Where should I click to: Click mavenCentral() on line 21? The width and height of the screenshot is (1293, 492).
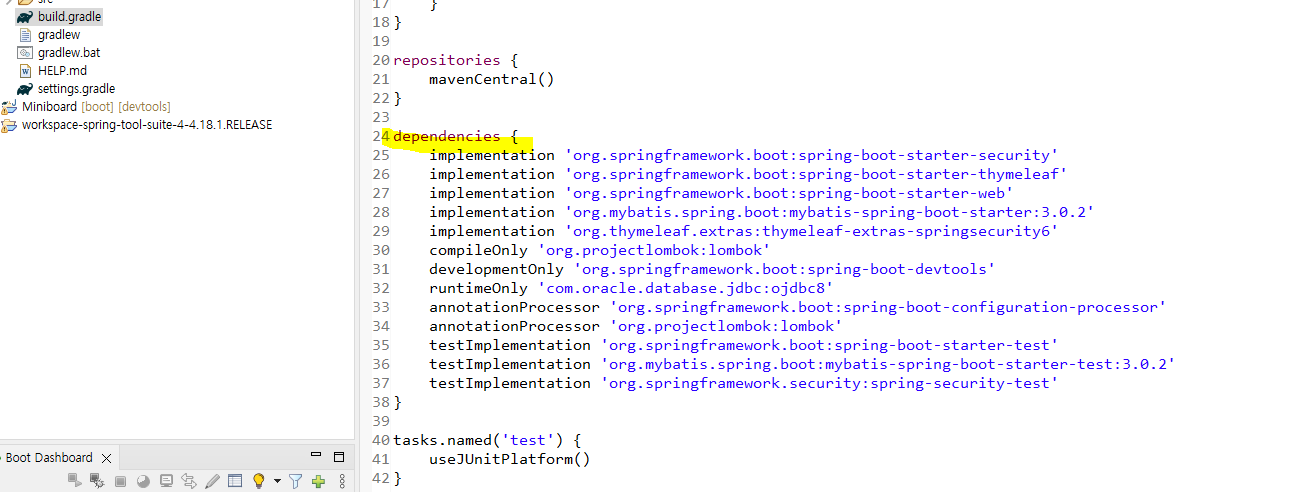[x=491, y=79]
